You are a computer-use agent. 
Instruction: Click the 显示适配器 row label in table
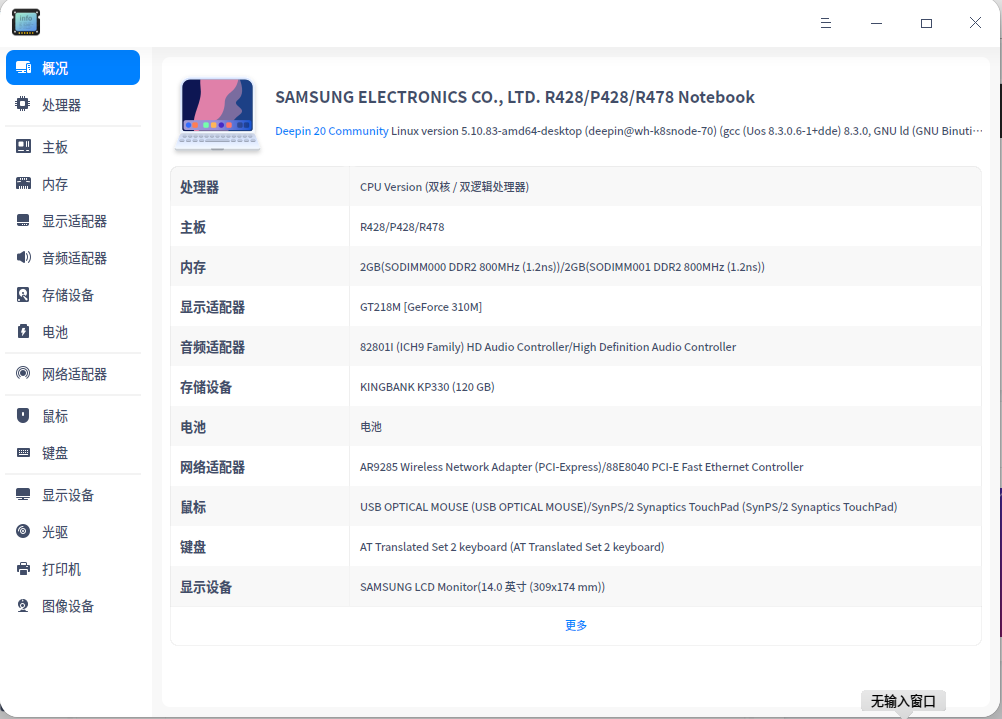click(x=212, y=307)
